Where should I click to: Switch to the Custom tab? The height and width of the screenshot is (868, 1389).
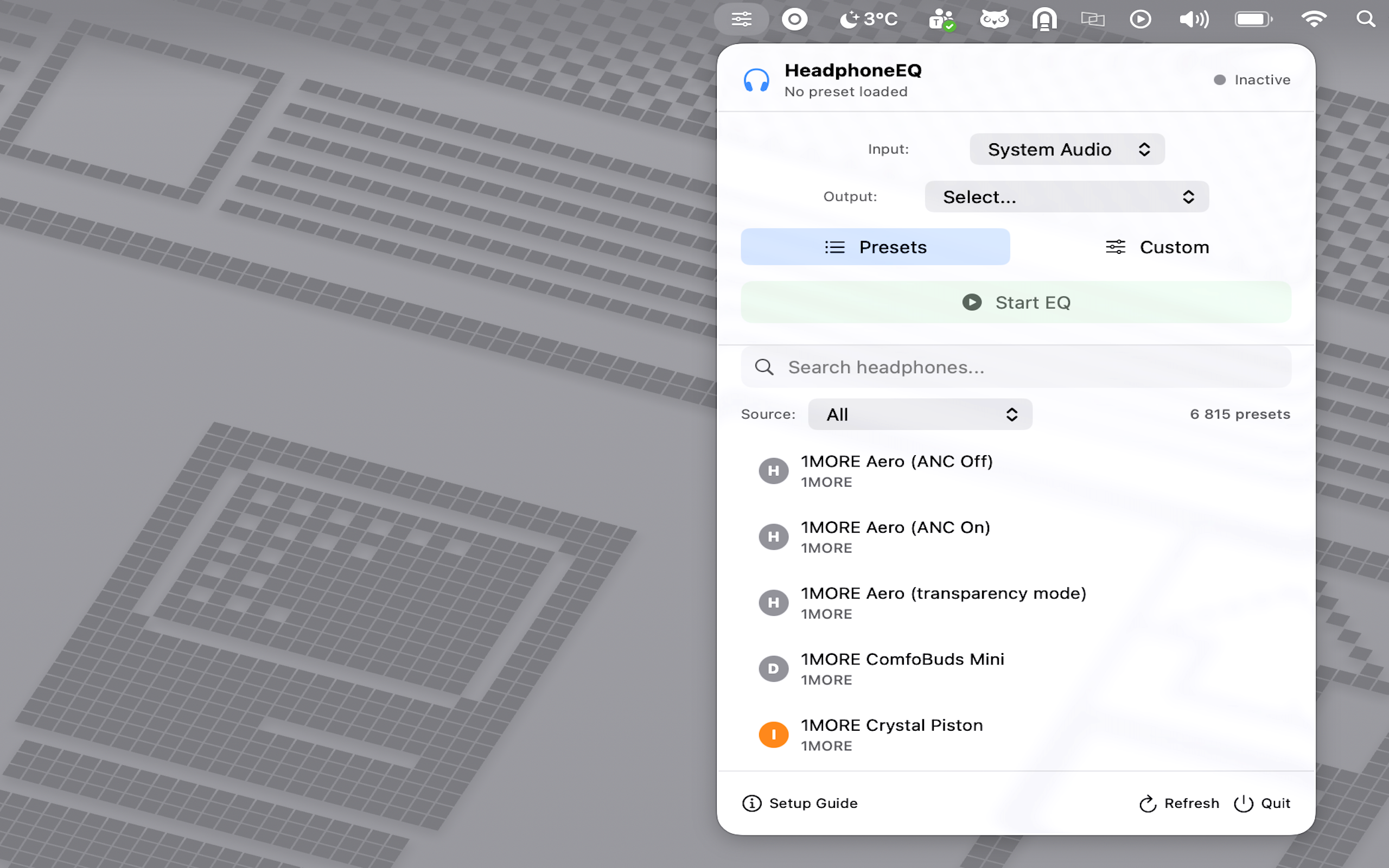tap(1157, 247)
